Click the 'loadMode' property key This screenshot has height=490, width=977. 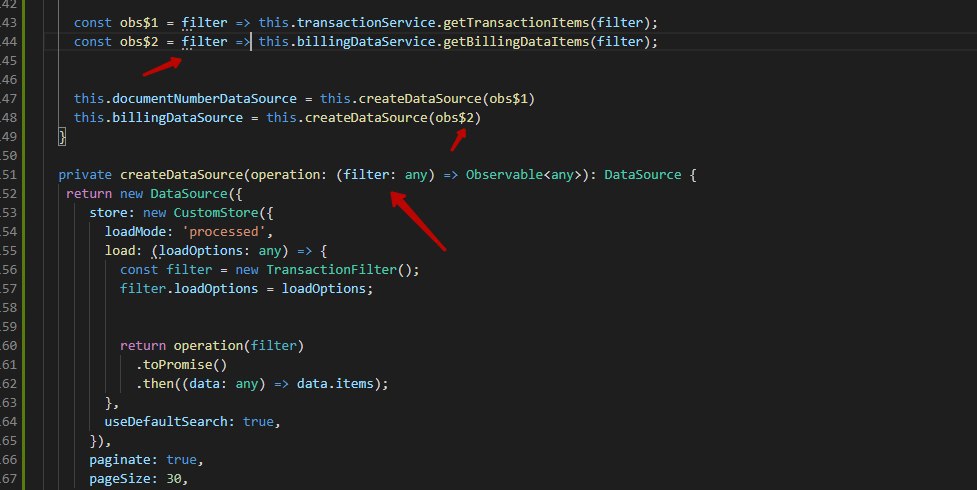[x=135, y=232]
